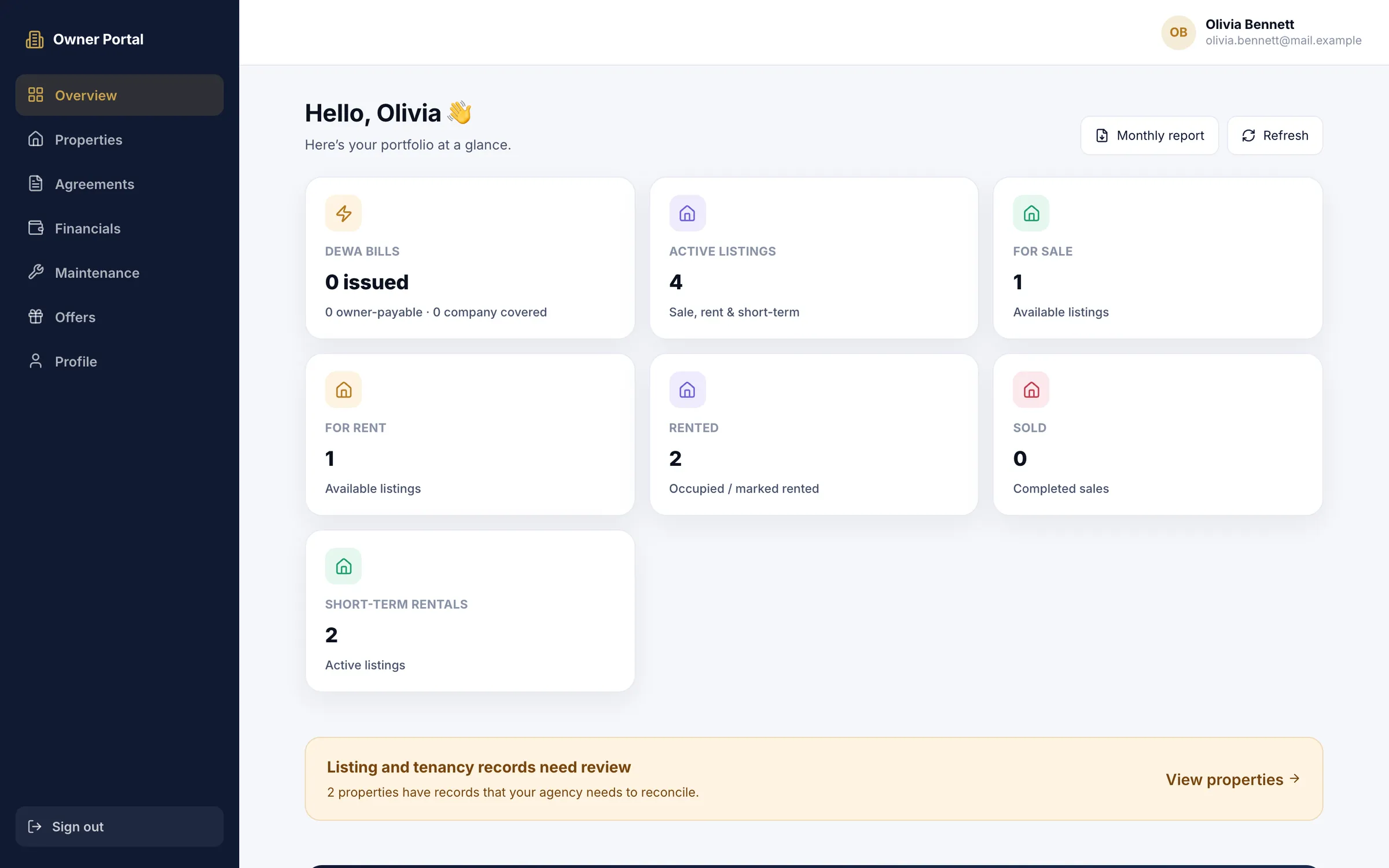Click the Olivia Bennett account name
This screenshot has height=868, width=1389.
click(1250, 24)
